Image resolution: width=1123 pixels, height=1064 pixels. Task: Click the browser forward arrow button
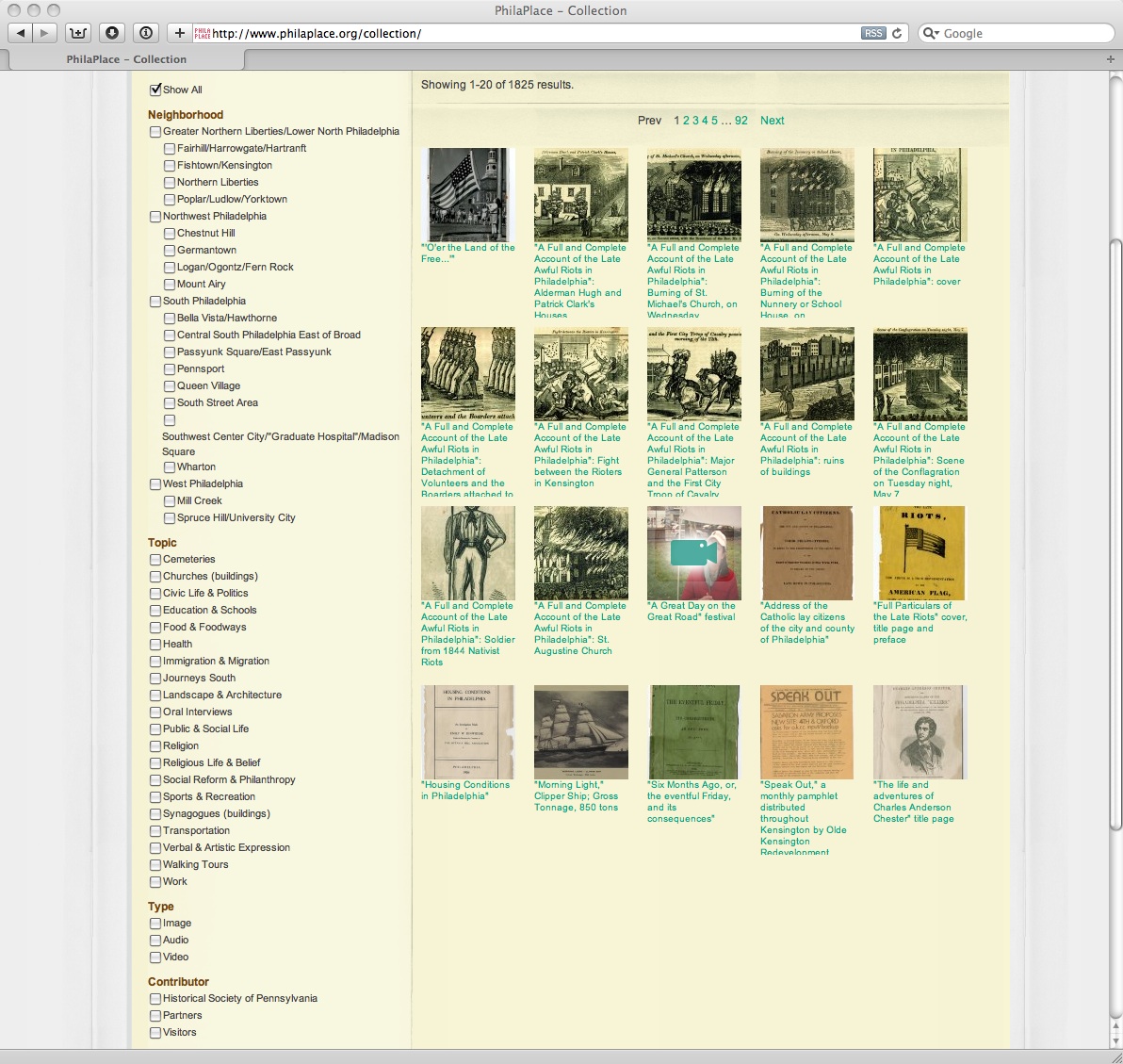point(44,33)
